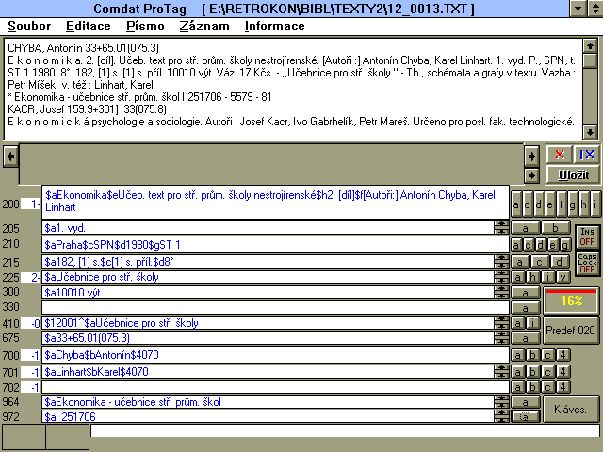Screen dimensions: 603x452
Task: Click the stepper arrows of field 205
Action: click(501, 228)
